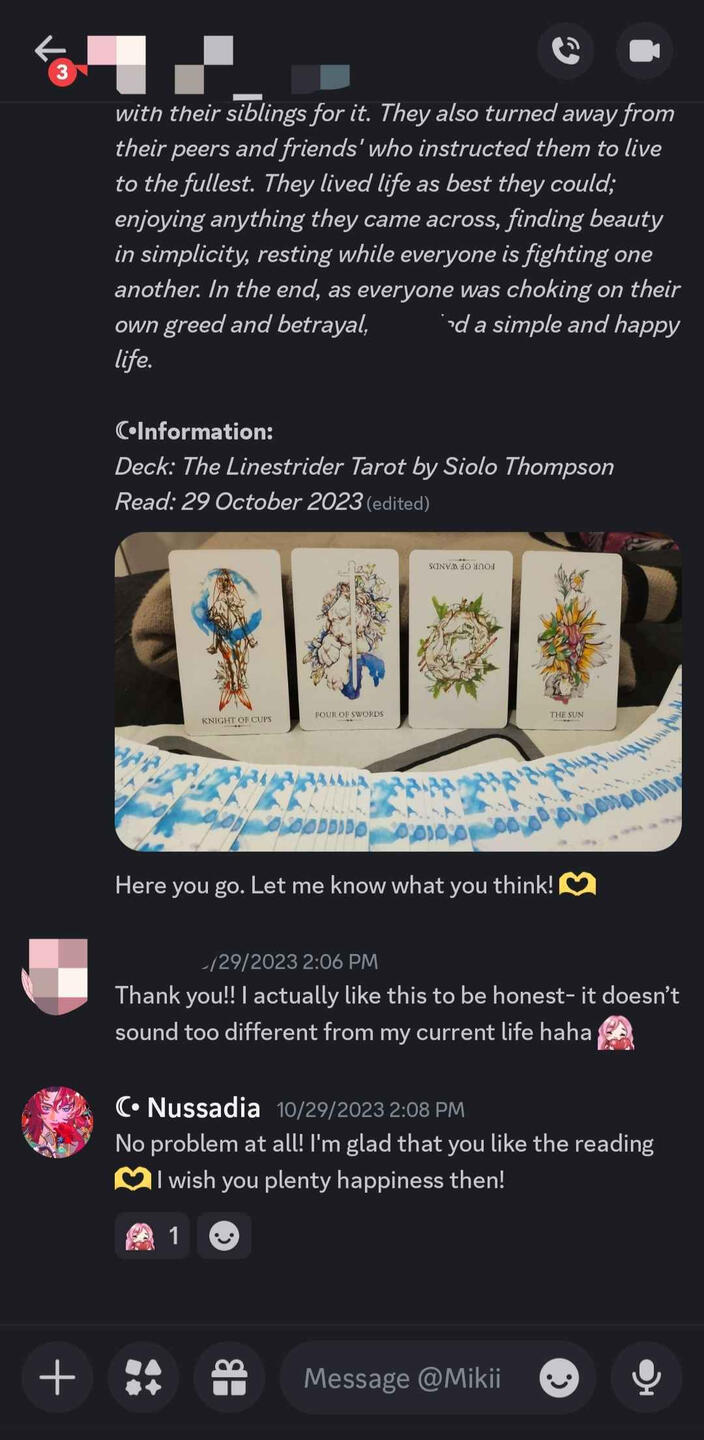This screenshot has width=704, height=1440.
Task: Tap the 10/29/2023 2:08 PM timestamp
Action: pos(371,1109)
